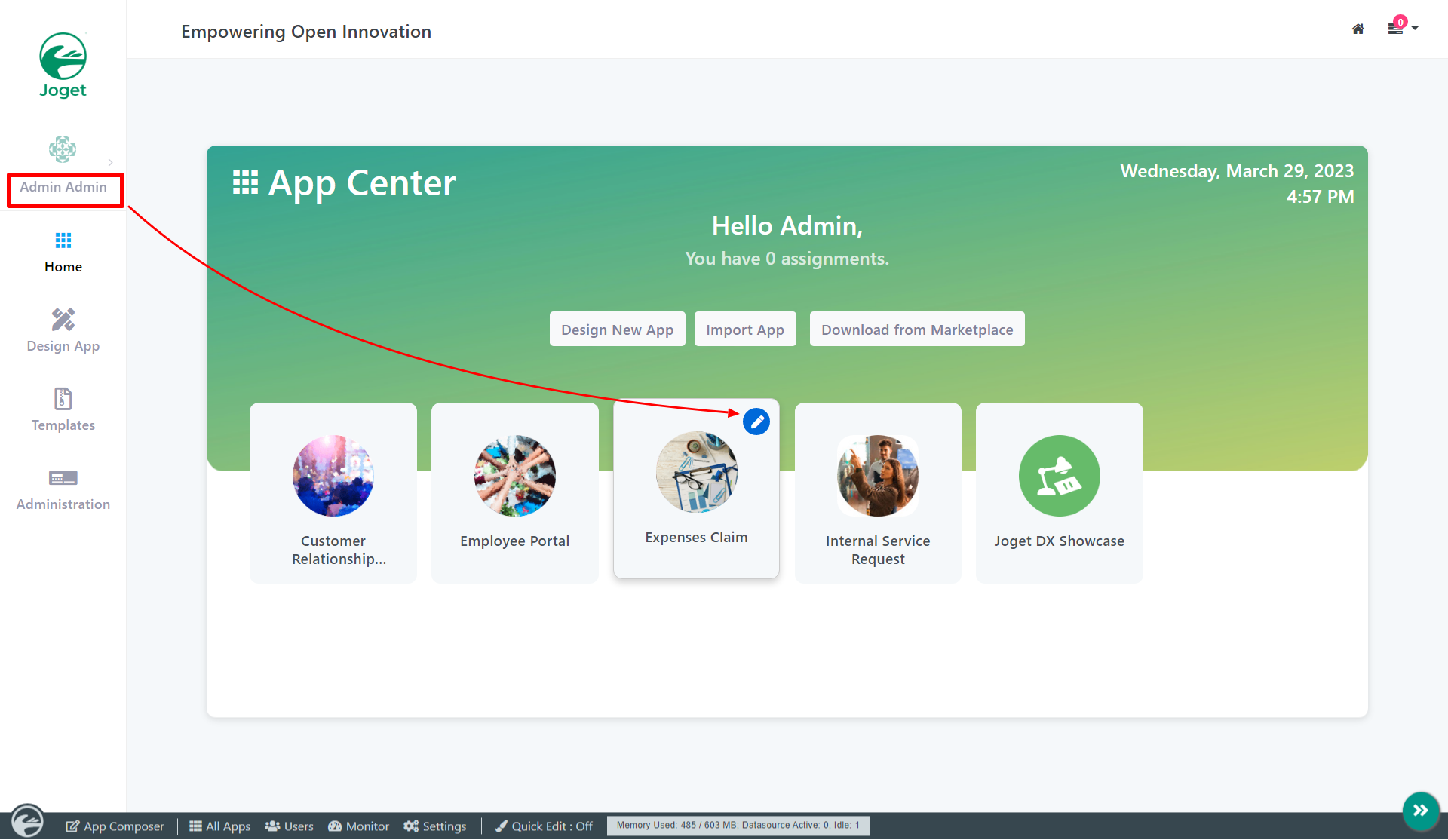Click round Joget logo in bottom admin bar
The width and height of the screenshot is (1448, 840).
pos(28,821)
